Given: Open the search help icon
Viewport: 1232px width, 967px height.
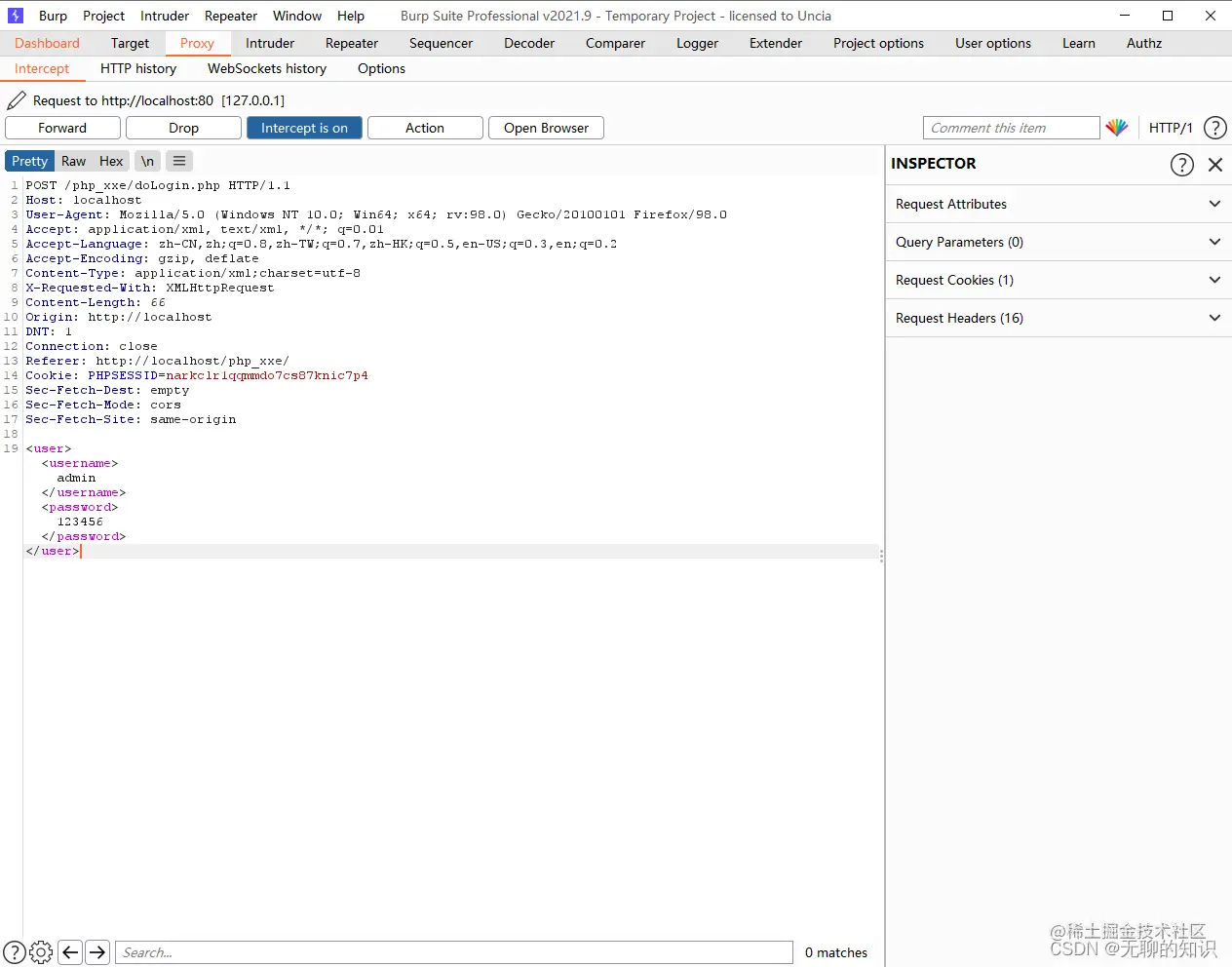Looking at the screenshot, I should click(x=15, y=952).
